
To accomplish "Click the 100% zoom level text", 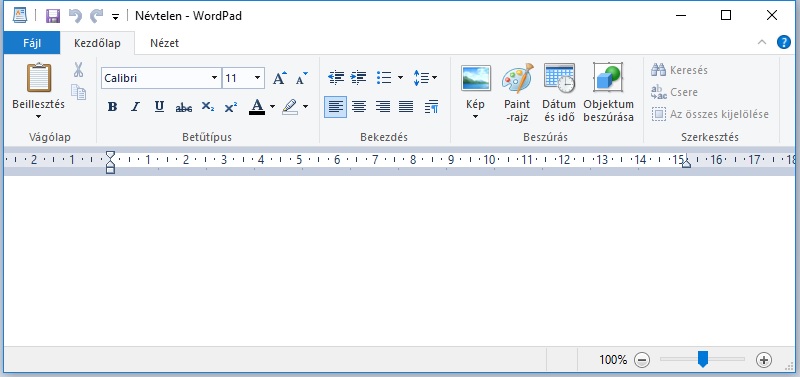I will [613, 360].
